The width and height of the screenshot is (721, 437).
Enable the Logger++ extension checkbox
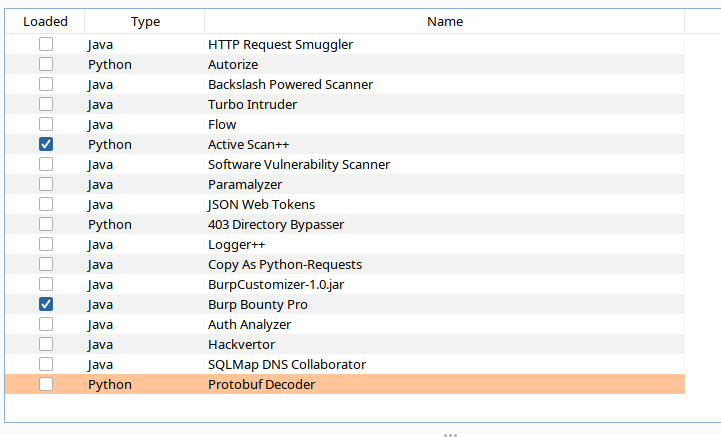click(x=46, y=244)
